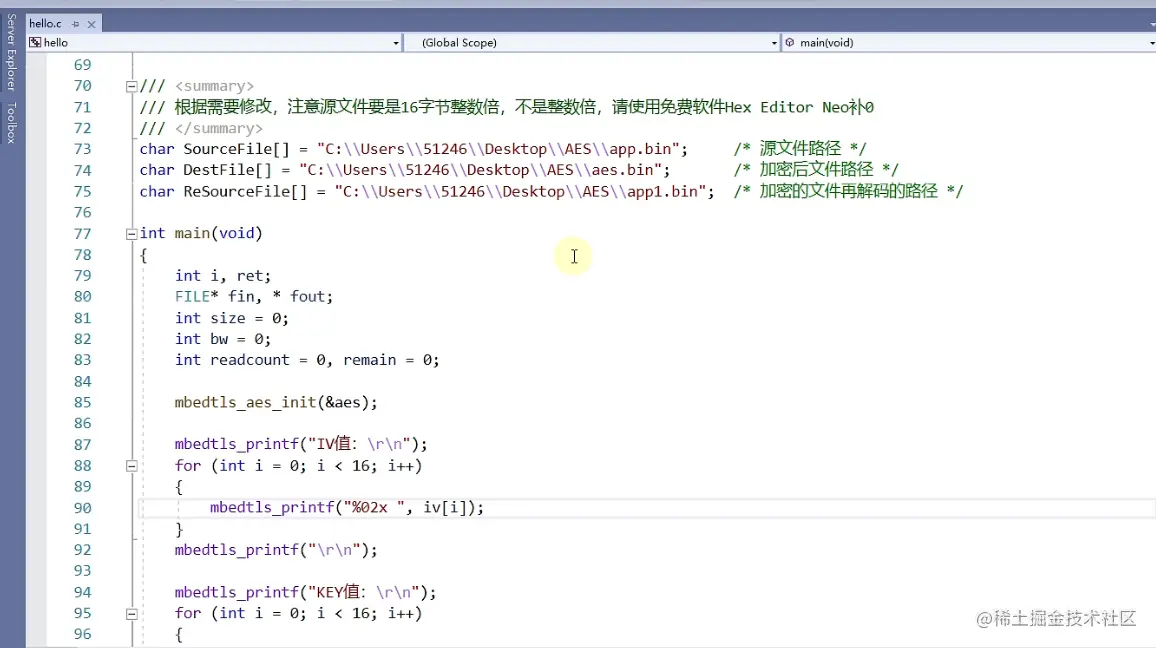Close the hello.c tab
The width and height of the screenshot is (1156, 648).
91,24
